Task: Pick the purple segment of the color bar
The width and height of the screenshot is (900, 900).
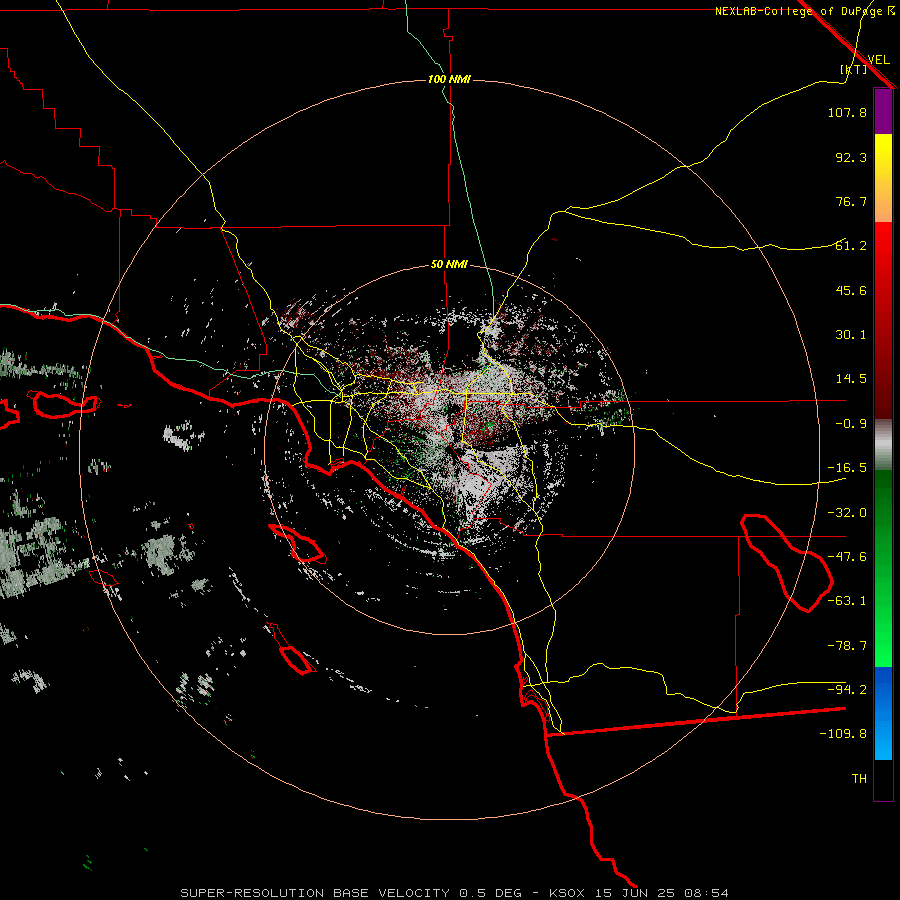Action: pyautogui.click(x=883, y=111)
